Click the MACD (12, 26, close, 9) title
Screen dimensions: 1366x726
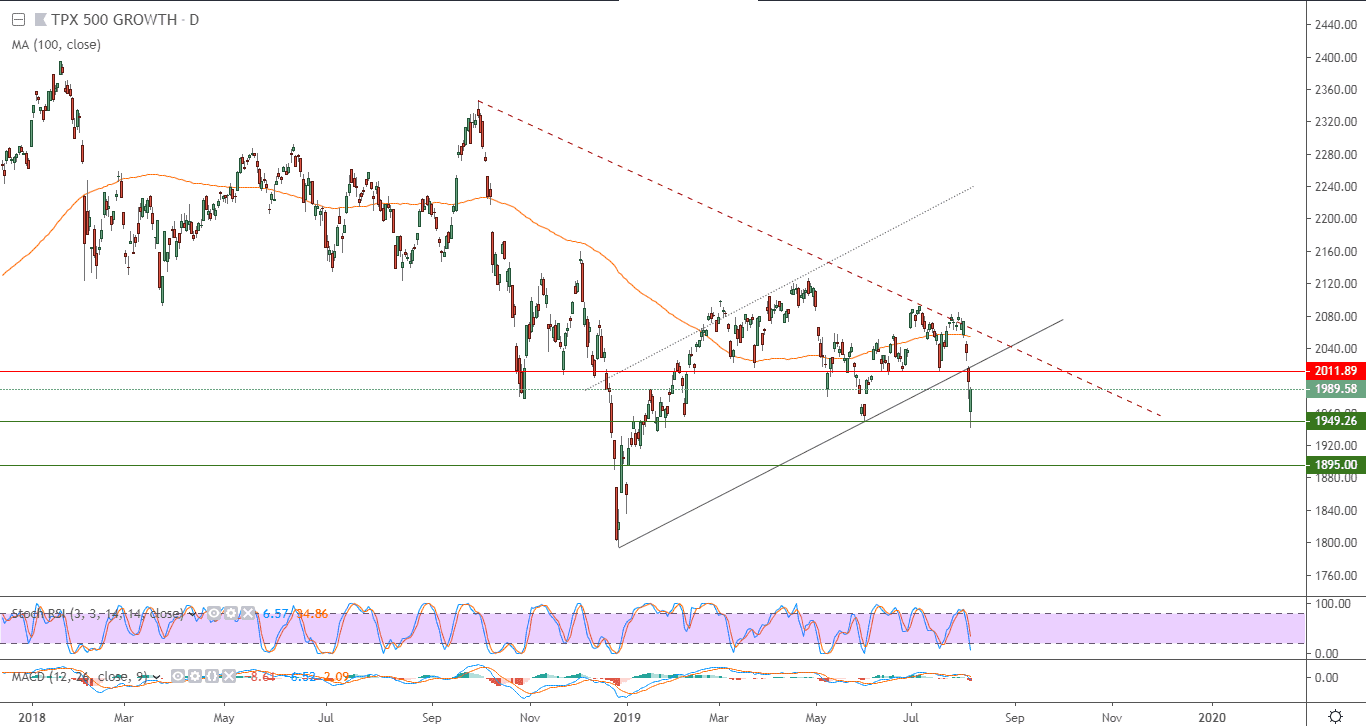tap(80, 677)
